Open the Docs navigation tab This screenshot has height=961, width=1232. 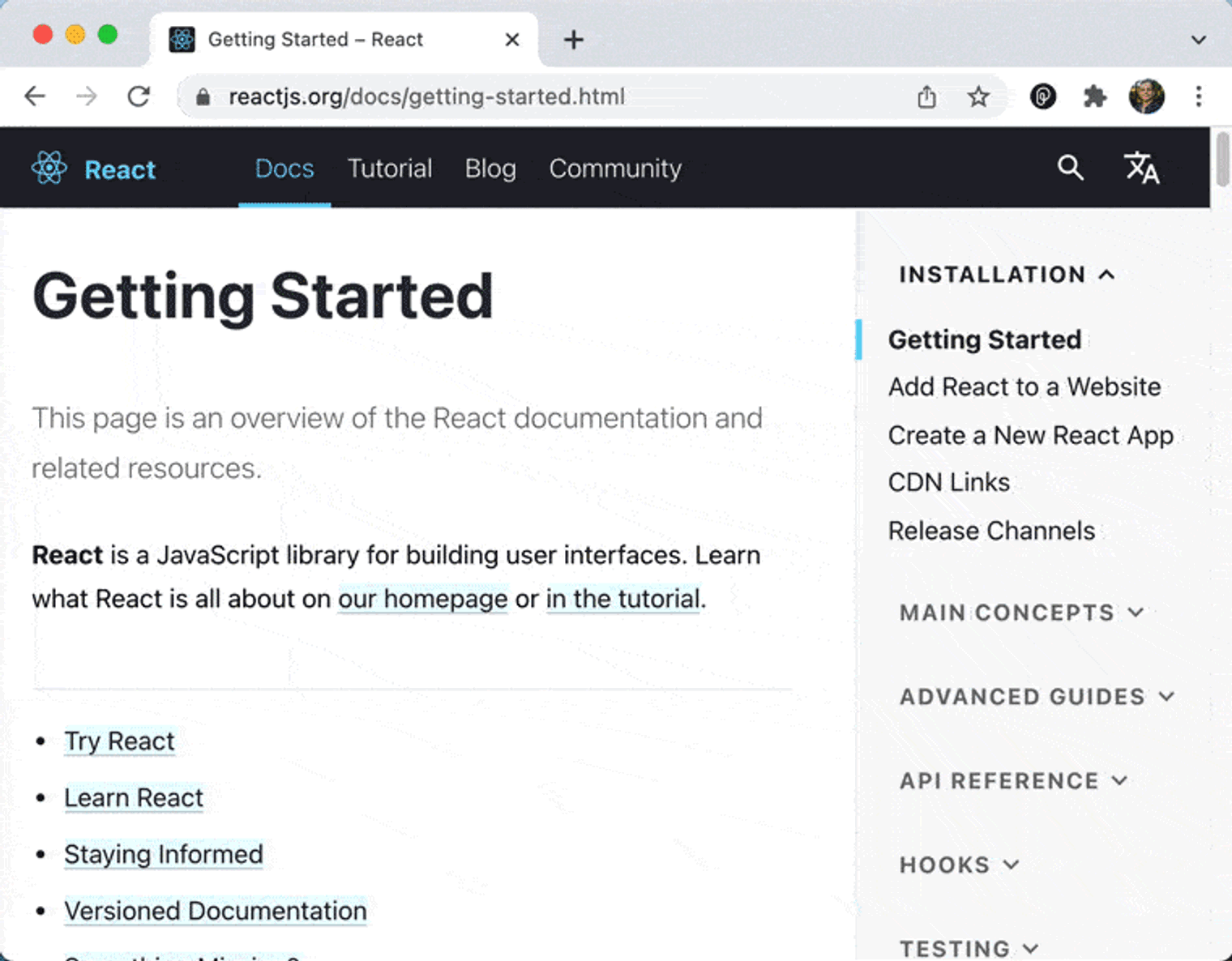[x=284, y=168]
